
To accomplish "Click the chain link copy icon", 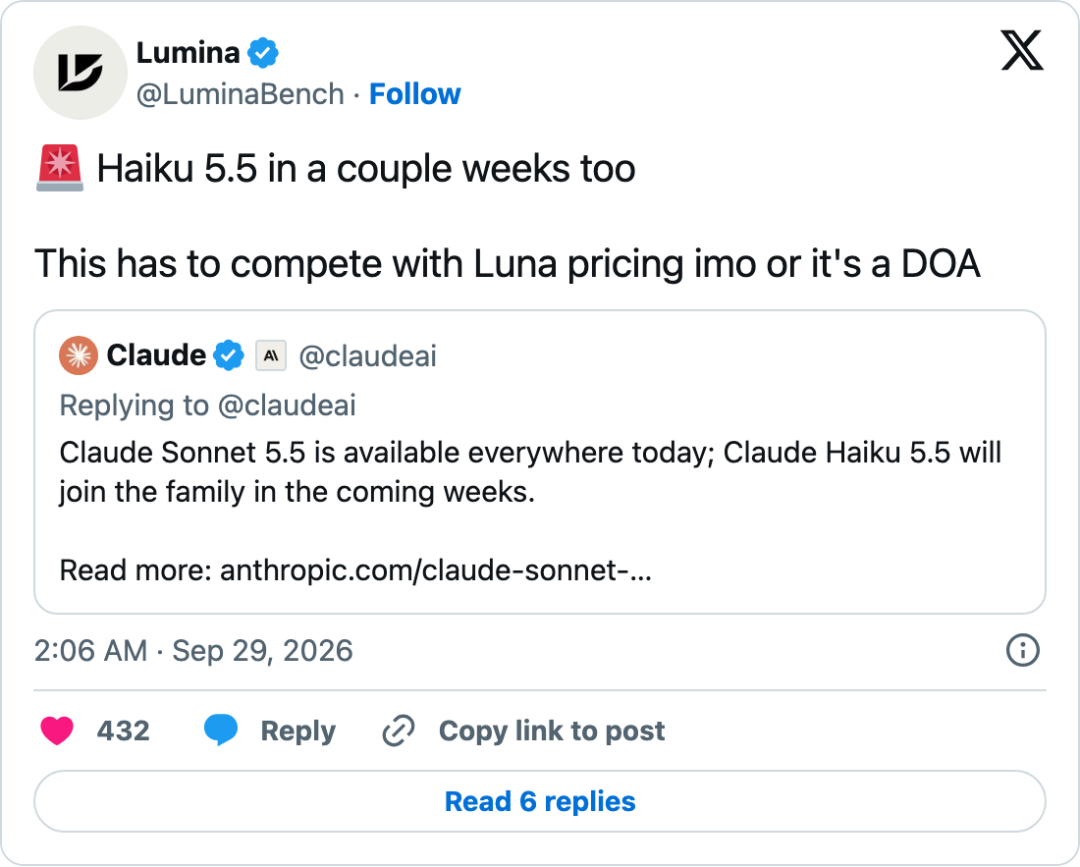I will (x=398, y=731).
